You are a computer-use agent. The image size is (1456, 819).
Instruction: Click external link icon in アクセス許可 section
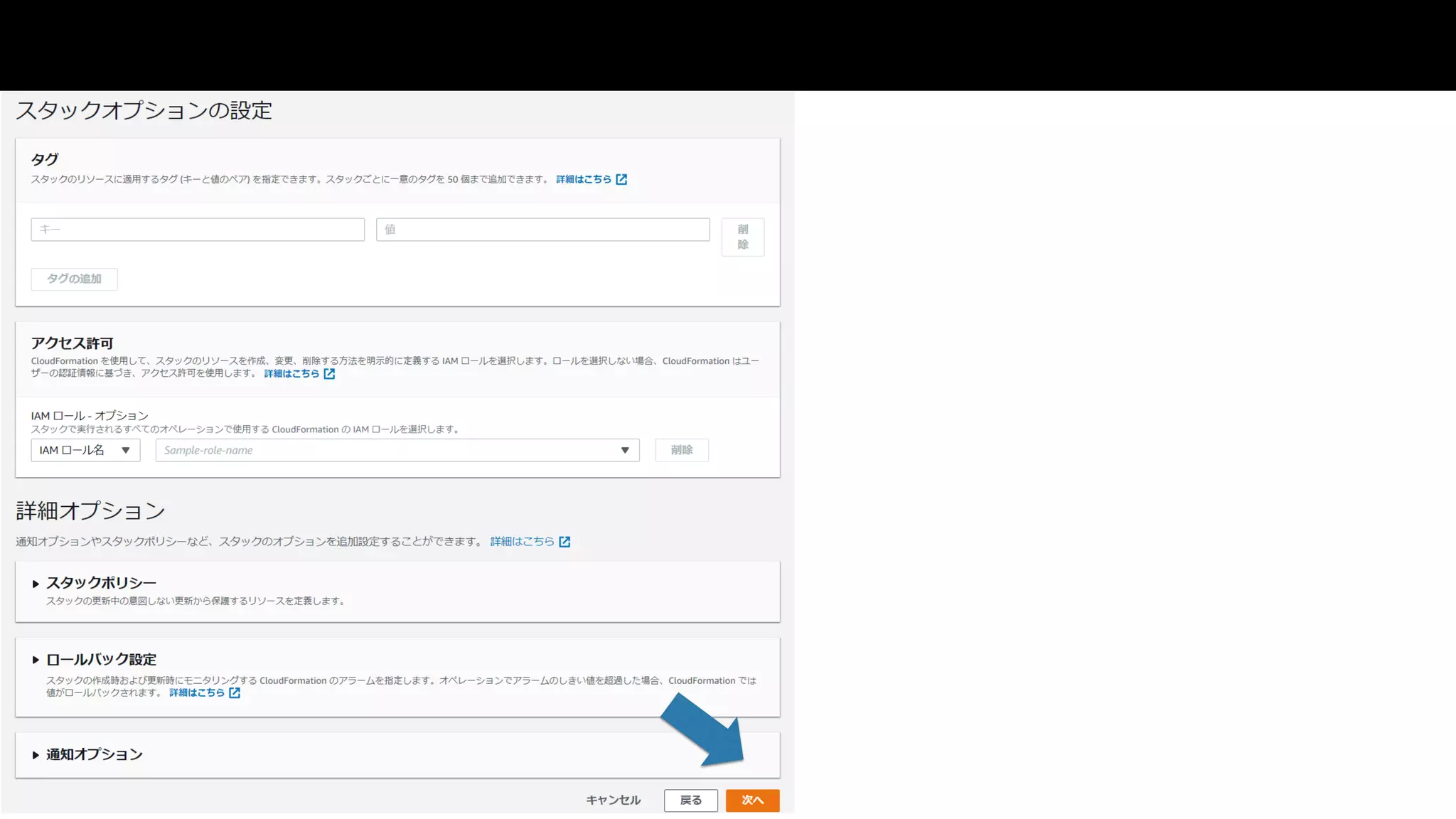[329, 373]
